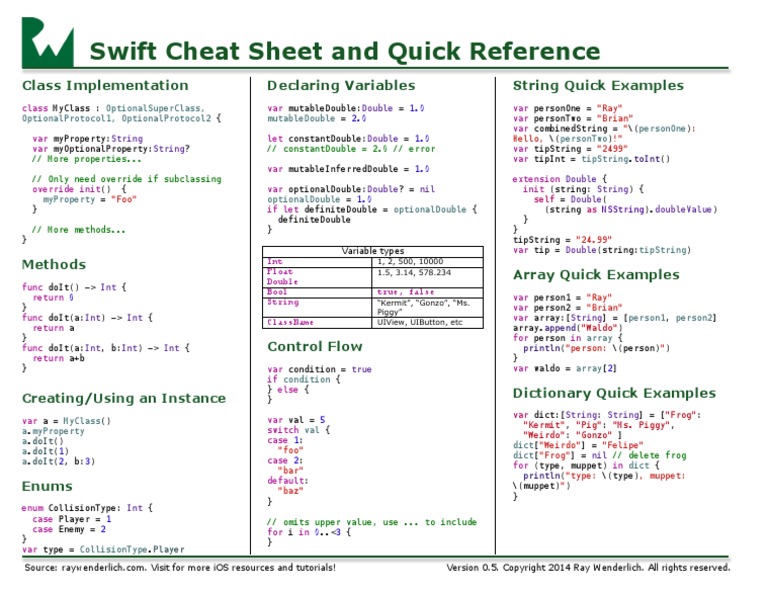
Task: Click the 'Enums' section heading
Action: [47, 486]
